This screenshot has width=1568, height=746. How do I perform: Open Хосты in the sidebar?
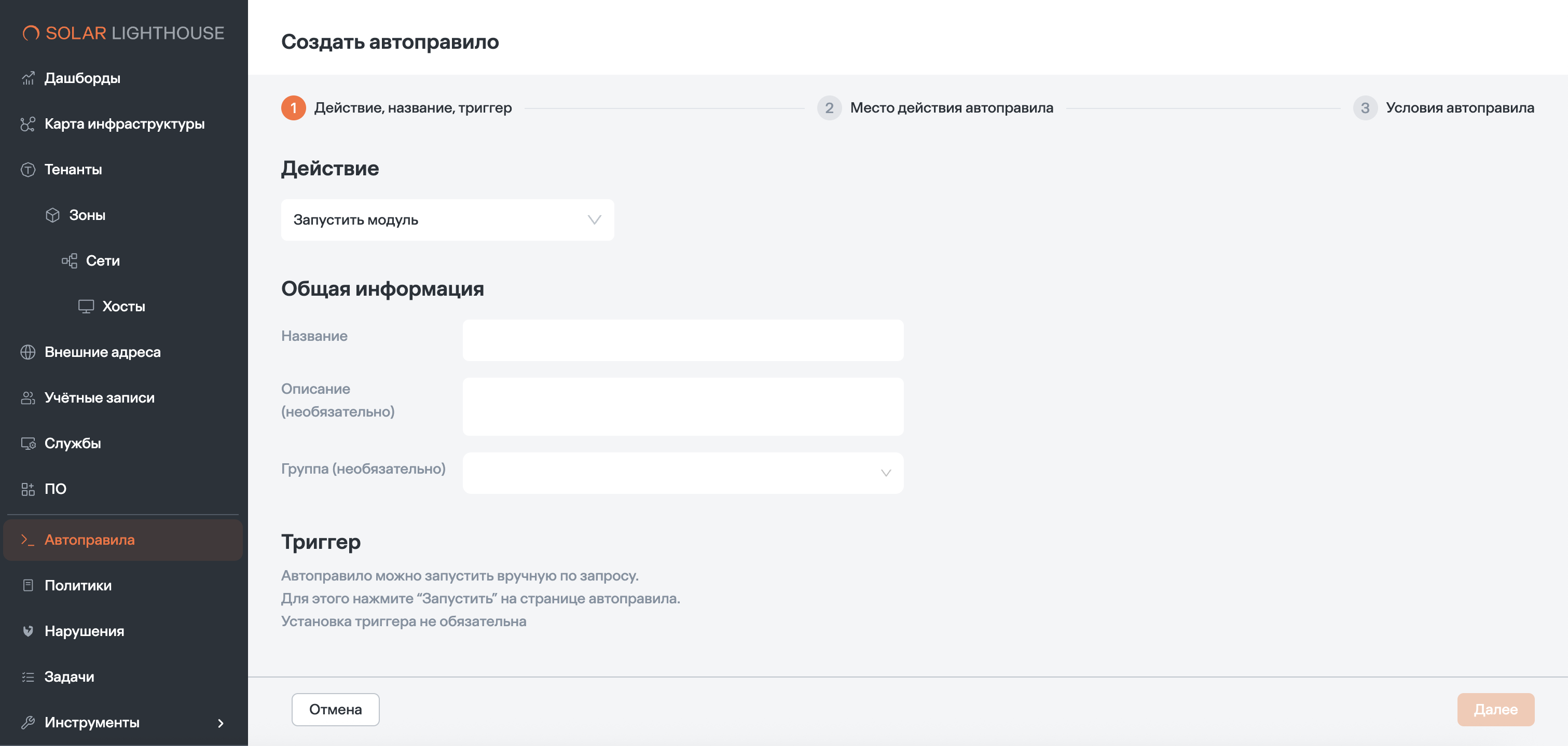pos(123,307)
